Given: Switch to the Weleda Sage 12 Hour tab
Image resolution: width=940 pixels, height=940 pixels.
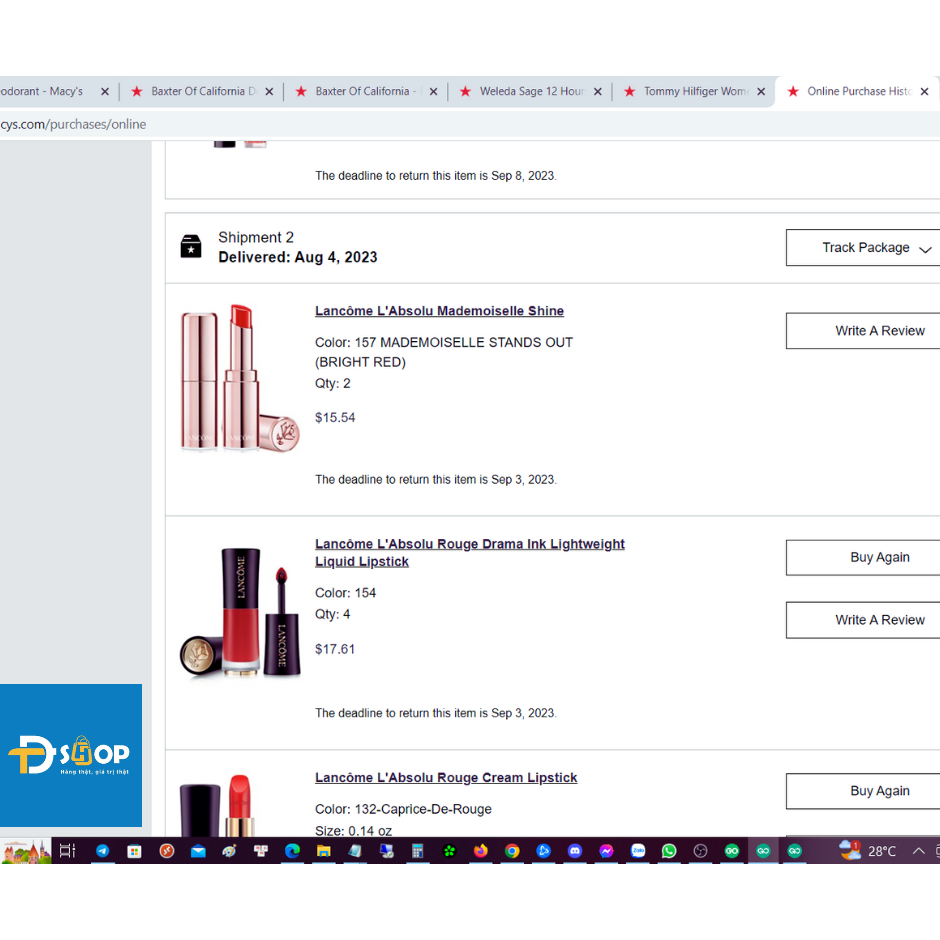Looking at the screenshot, I should pyautogui.click(x=529, y=91).
